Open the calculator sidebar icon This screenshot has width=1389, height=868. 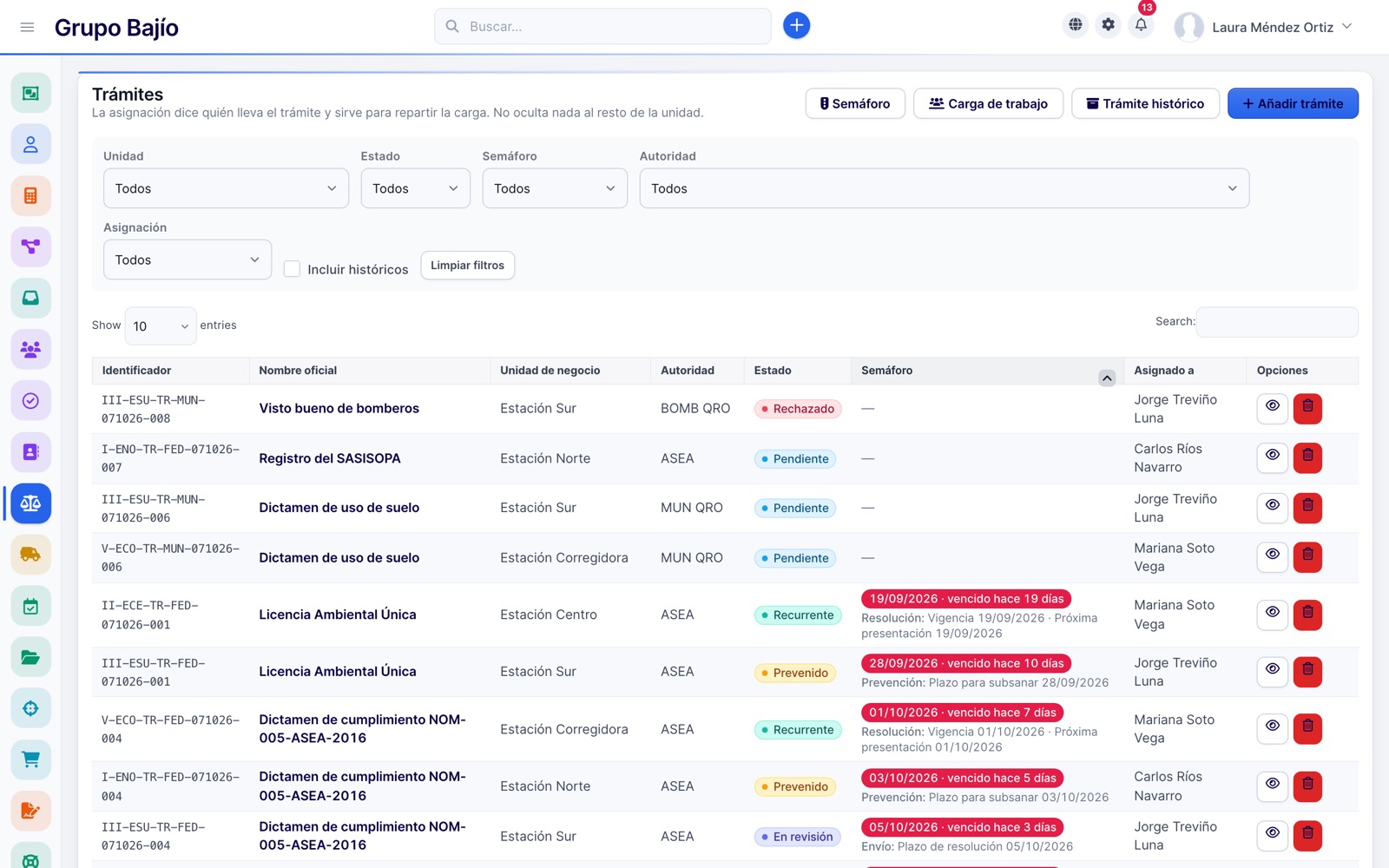pos(30,195)
